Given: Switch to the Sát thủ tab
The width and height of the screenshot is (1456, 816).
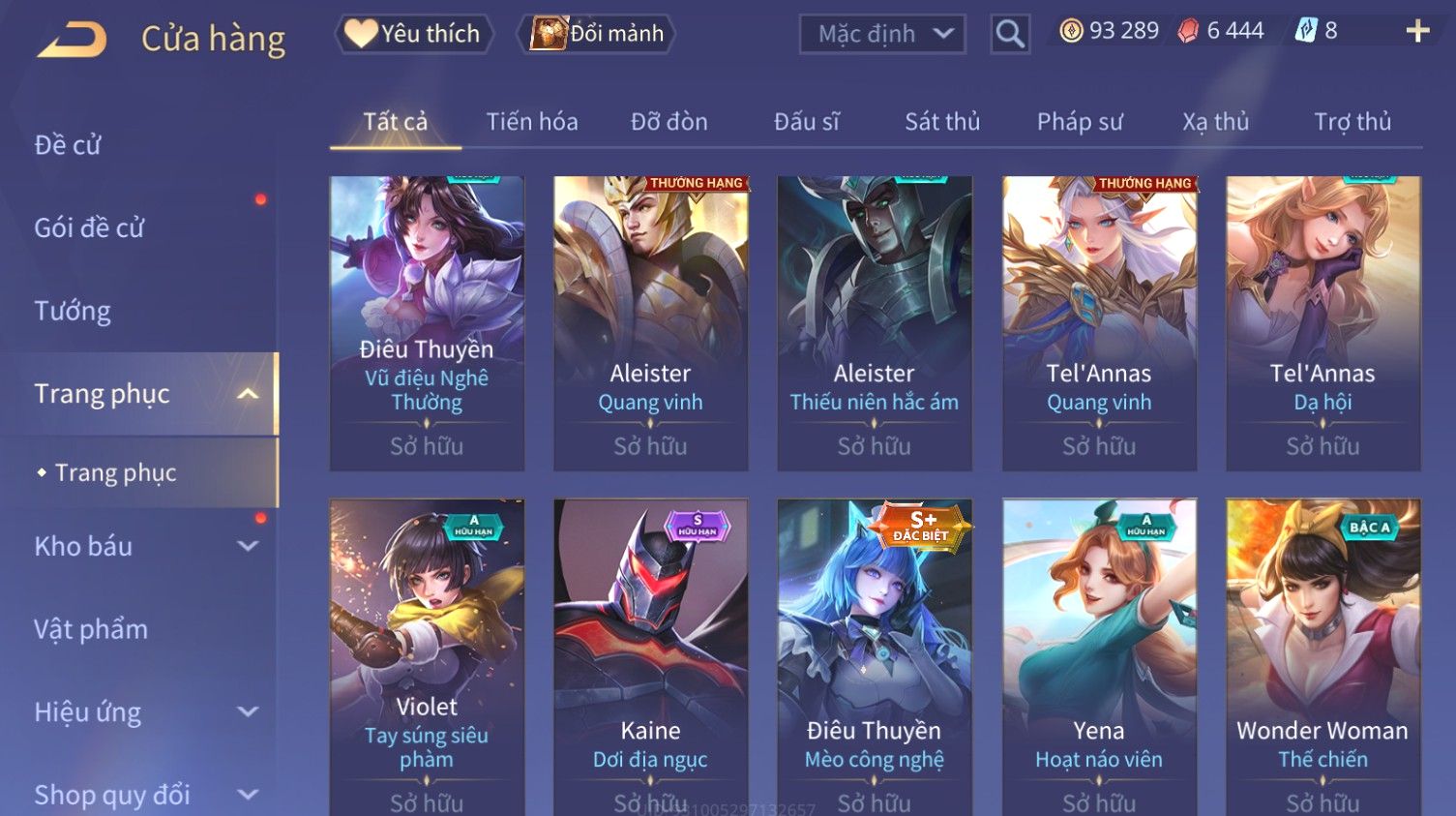Looking at the screenshot, I should [x=942, y=122].
